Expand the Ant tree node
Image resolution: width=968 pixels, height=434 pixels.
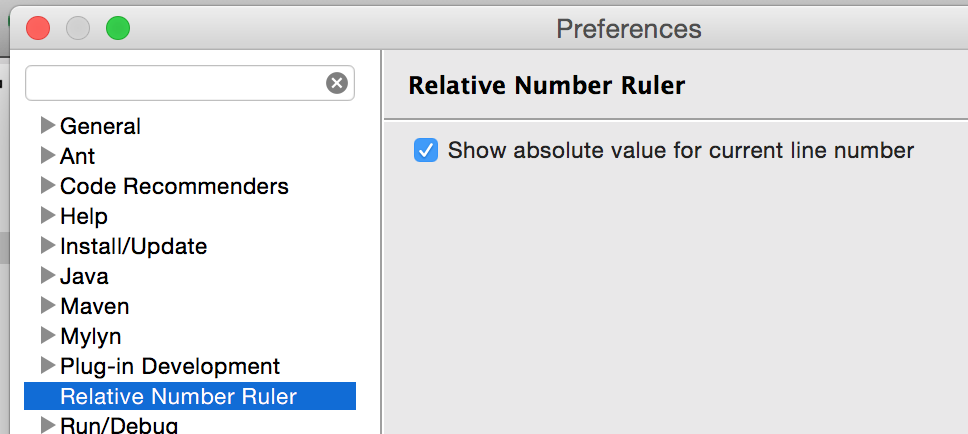(48, 156)
